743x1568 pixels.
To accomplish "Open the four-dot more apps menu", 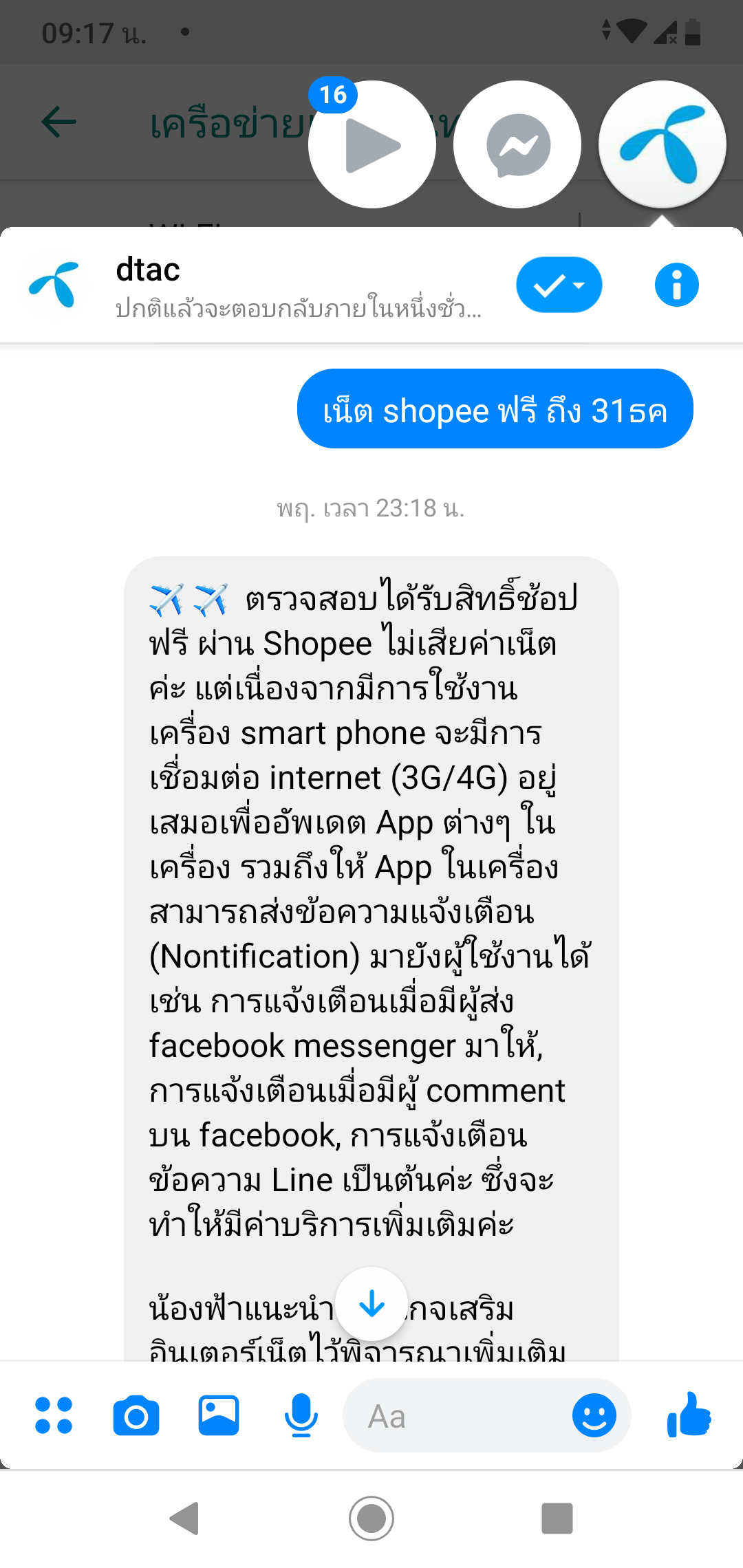I will coord(54,1416).
